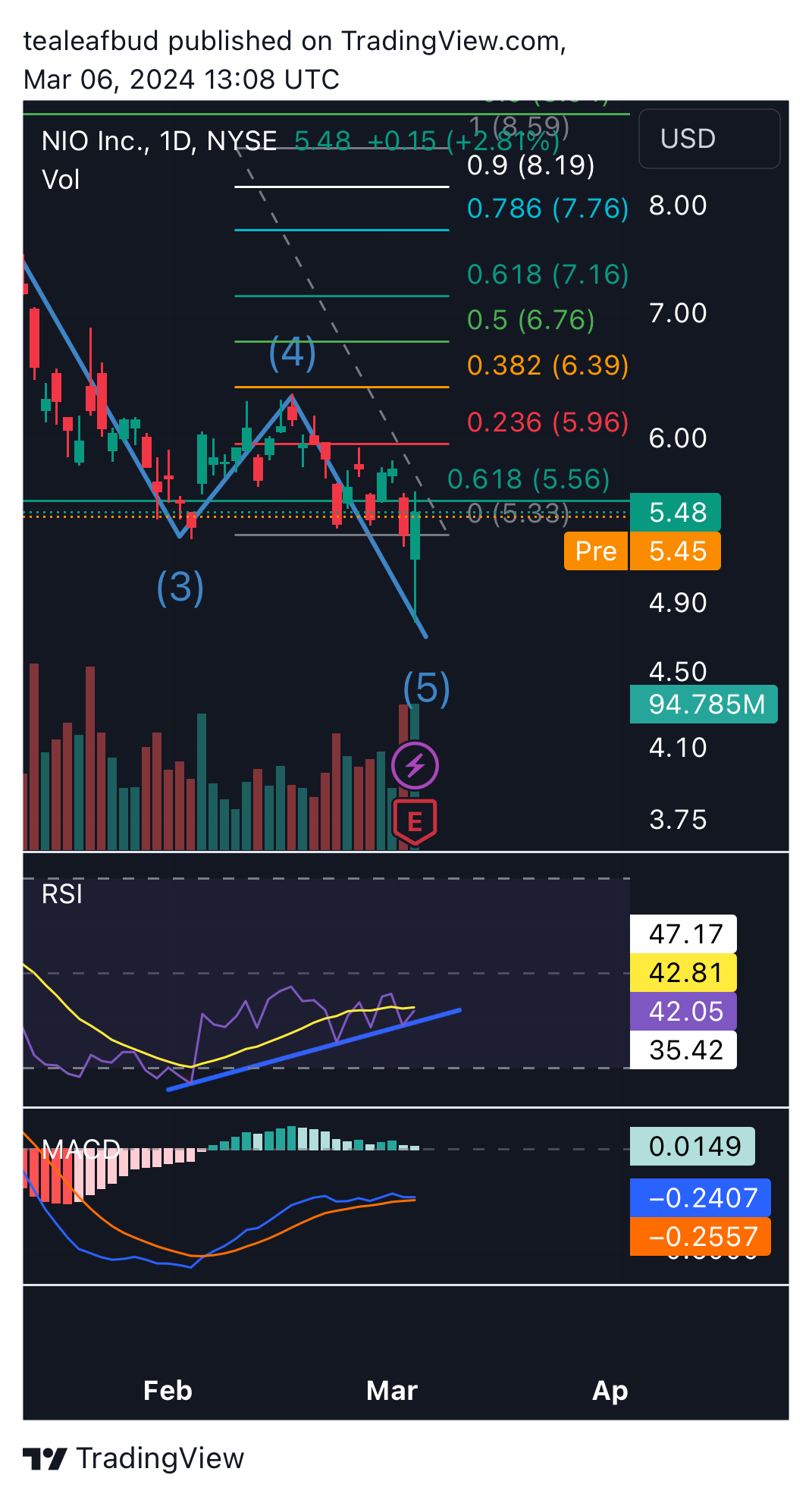Click the MACD histogram value 0.0149
The image size is (812, 1500).
click(x=692, y=1147)
